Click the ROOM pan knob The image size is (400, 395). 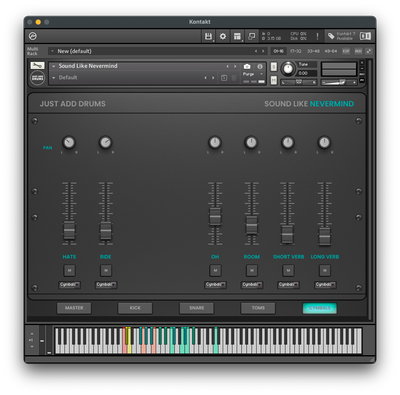(x=251, y=142)
